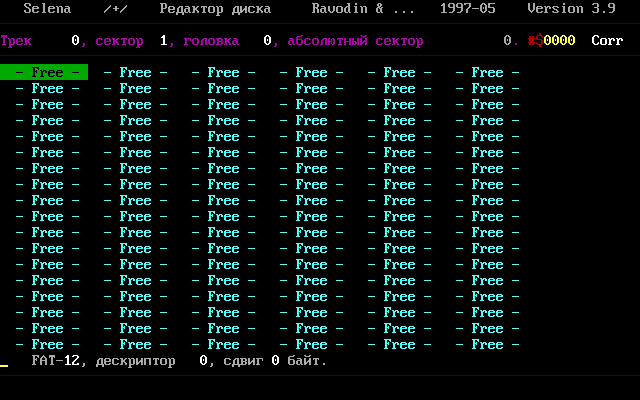Select the bottom-right Free entry in the FAT table

tap(487, 344)
